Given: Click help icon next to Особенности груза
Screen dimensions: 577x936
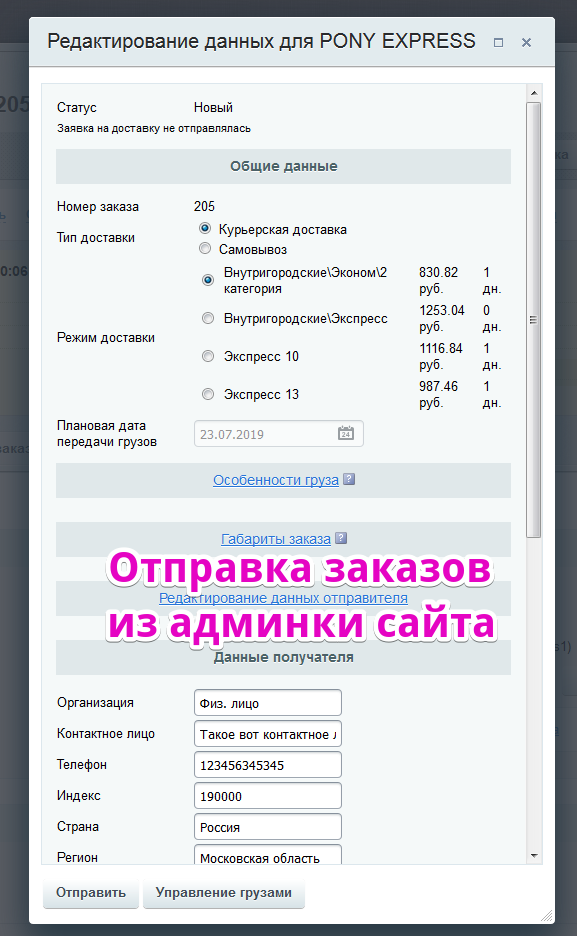Looking at the screenshot, I should click(350, 479).
